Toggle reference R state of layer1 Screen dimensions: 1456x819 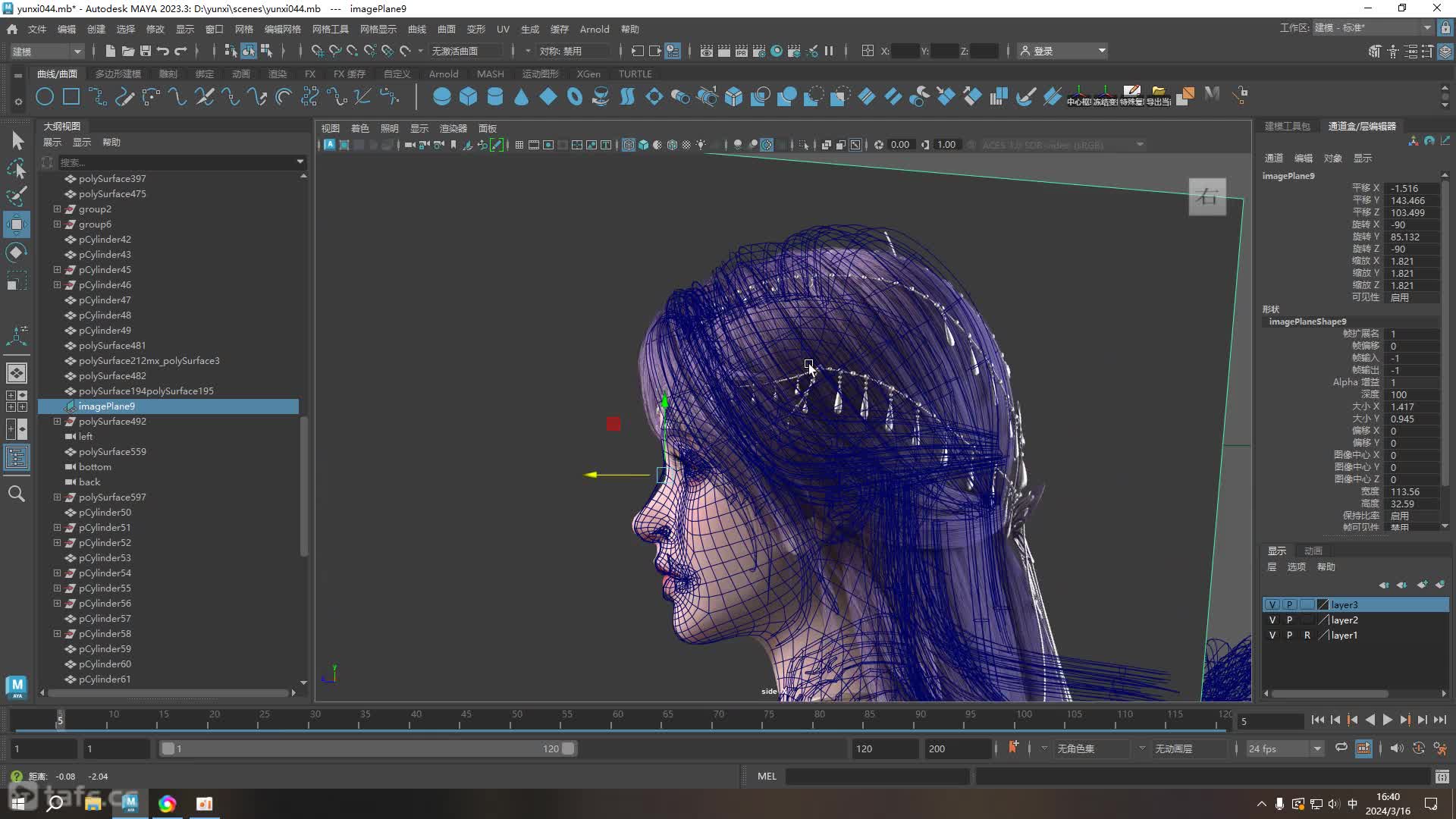1307,635
